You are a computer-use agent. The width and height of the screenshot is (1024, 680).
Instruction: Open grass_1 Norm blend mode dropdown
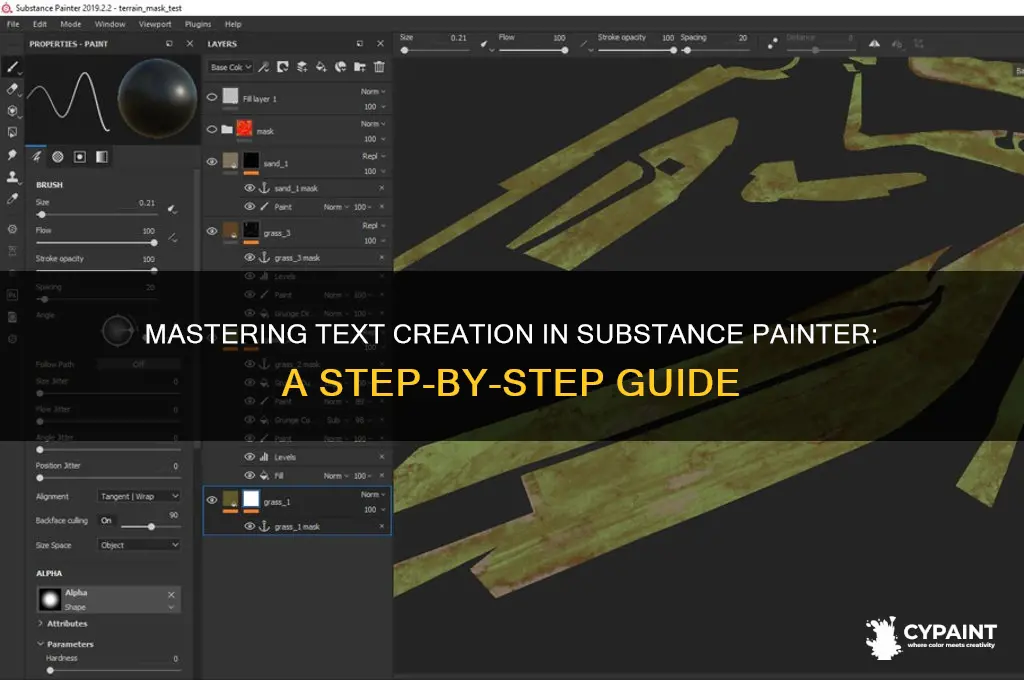[x=373, y=494]
